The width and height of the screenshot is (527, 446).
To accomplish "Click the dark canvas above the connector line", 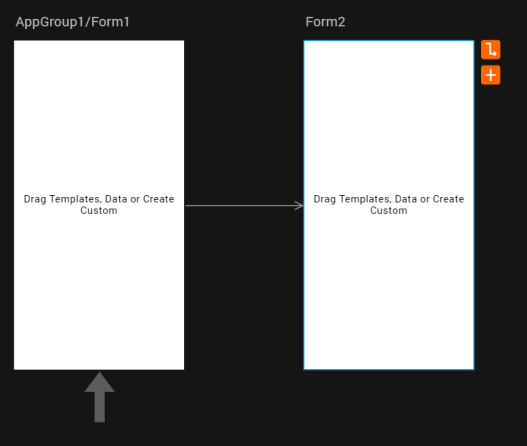I will (244, 118).
